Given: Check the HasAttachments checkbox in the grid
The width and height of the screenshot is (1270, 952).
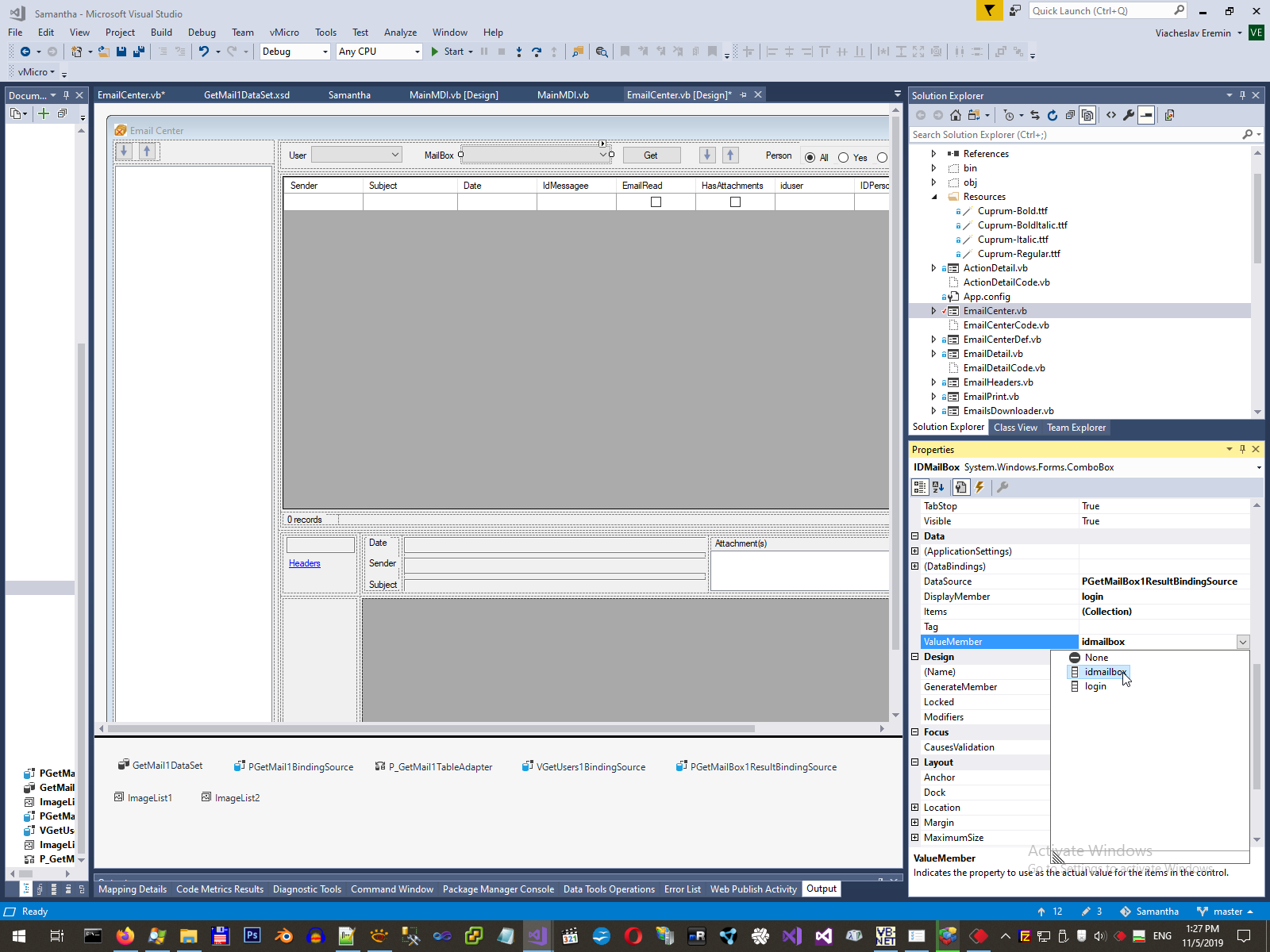Looking at the screenshot, I should (735, 202).
